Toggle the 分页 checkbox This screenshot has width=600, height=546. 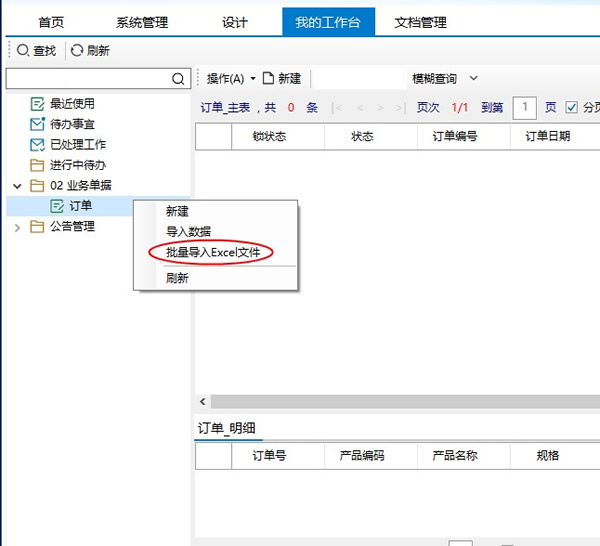coord(572,108)
